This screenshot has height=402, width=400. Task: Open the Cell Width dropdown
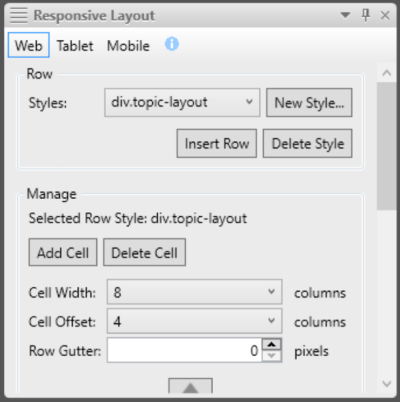click(194, 292)
